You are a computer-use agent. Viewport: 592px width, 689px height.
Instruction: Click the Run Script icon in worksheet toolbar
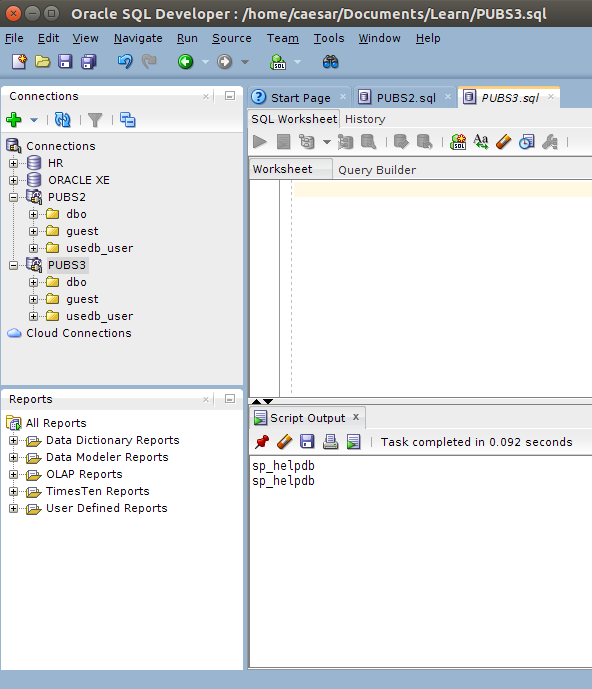click(x=283, y=142)
